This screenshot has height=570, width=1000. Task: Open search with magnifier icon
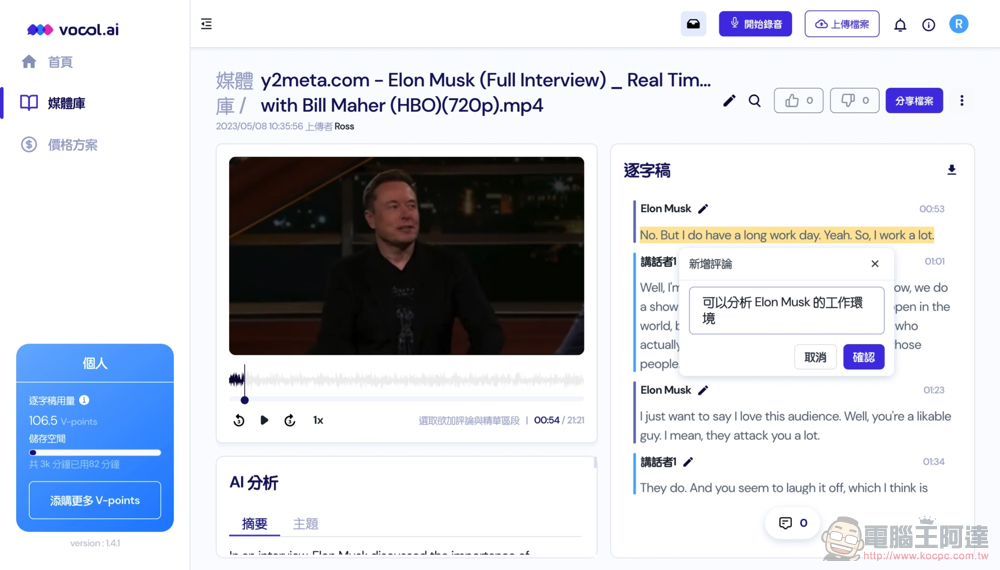(755, 101)
